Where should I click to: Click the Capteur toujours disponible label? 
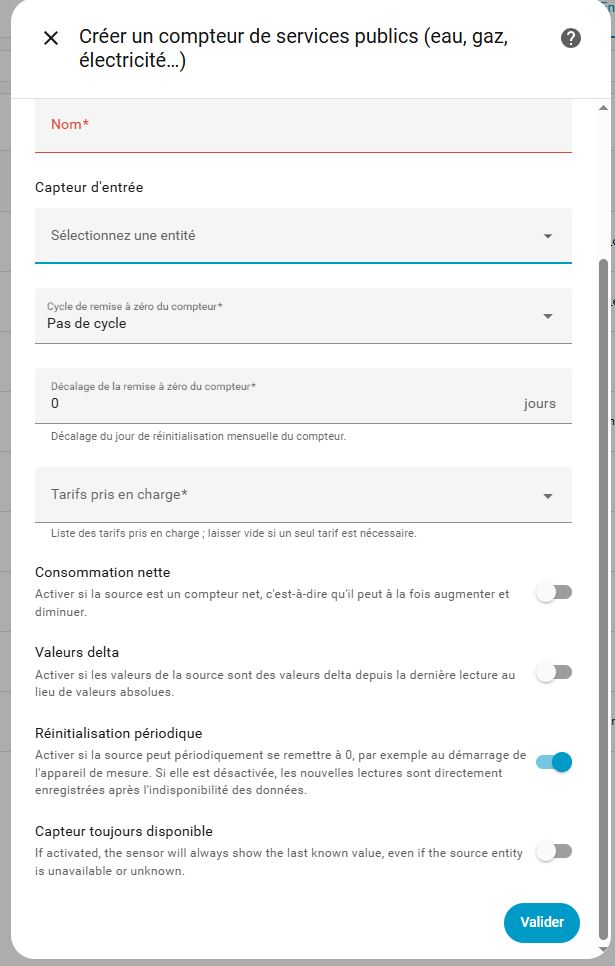[124, 831]
